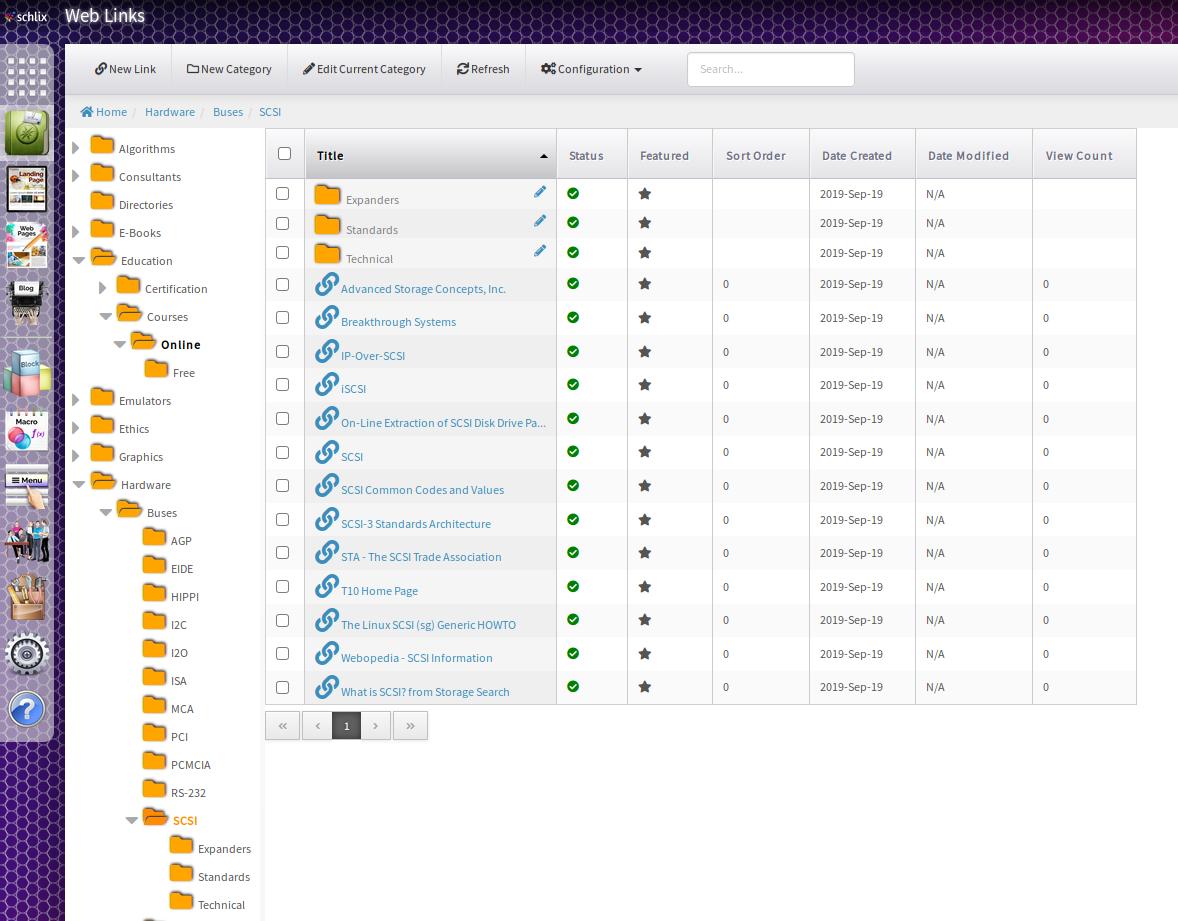
Task: Open the Menu app icon
Action: (27, 486)
